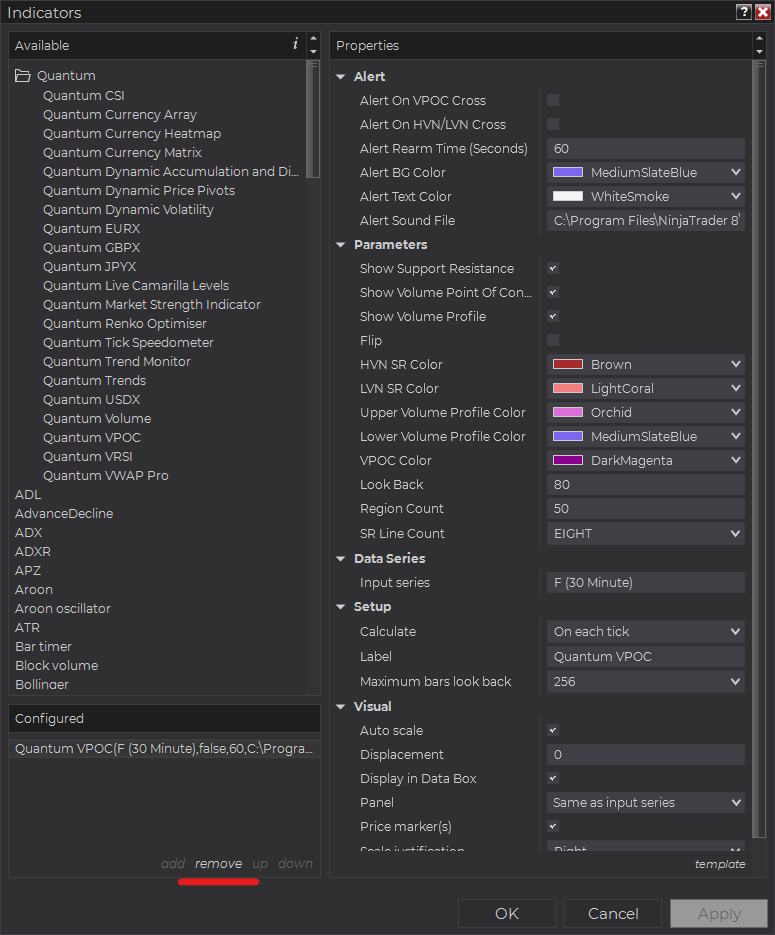Open HVN SR Color dropdown
Viewport: 775px width, 935px height.
[x=646, y=364]
